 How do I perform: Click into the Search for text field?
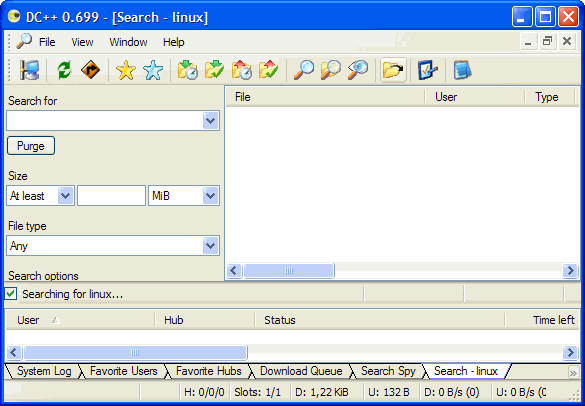click(105, 121)
